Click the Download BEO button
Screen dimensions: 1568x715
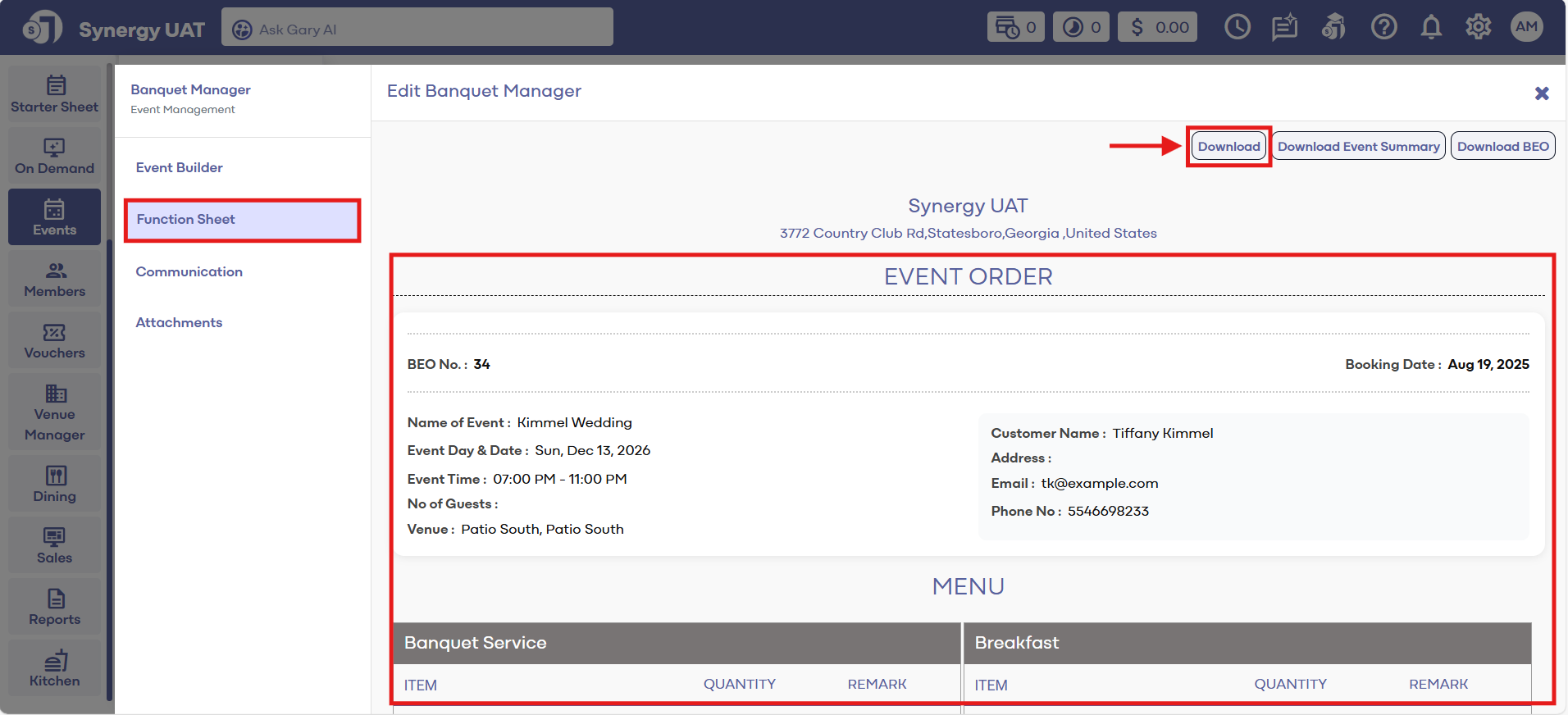point(1502,147)
